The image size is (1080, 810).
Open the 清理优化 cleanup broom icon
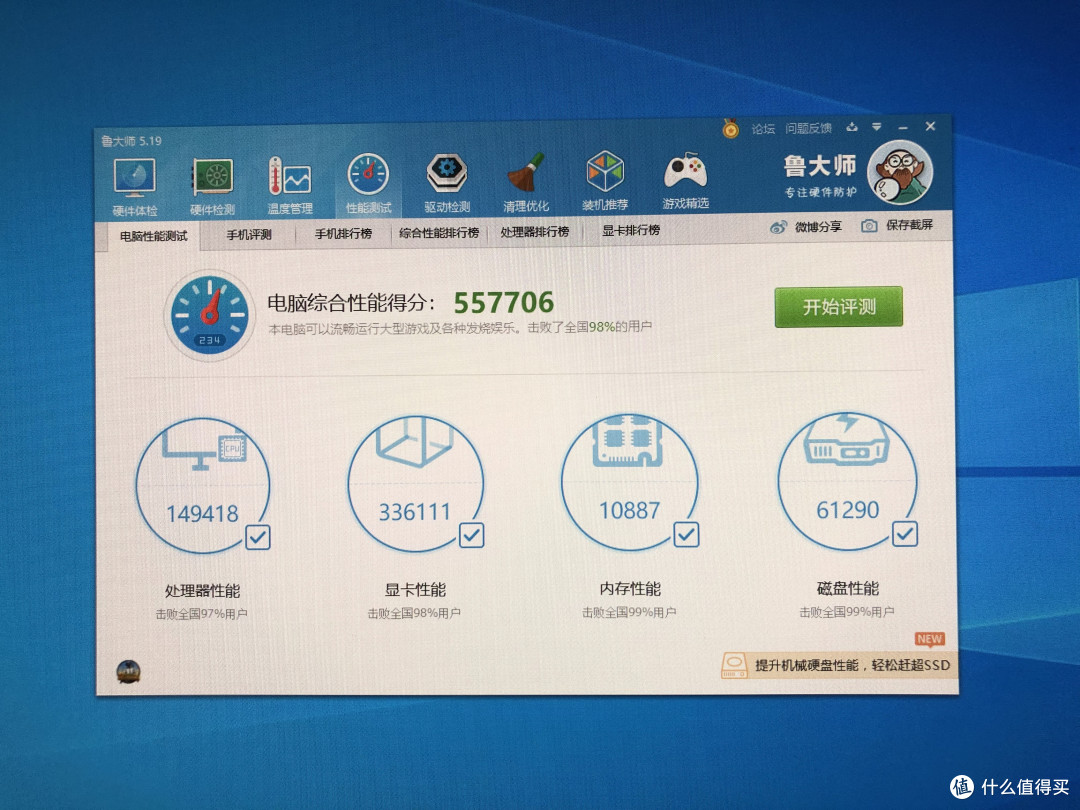[526, 183]
